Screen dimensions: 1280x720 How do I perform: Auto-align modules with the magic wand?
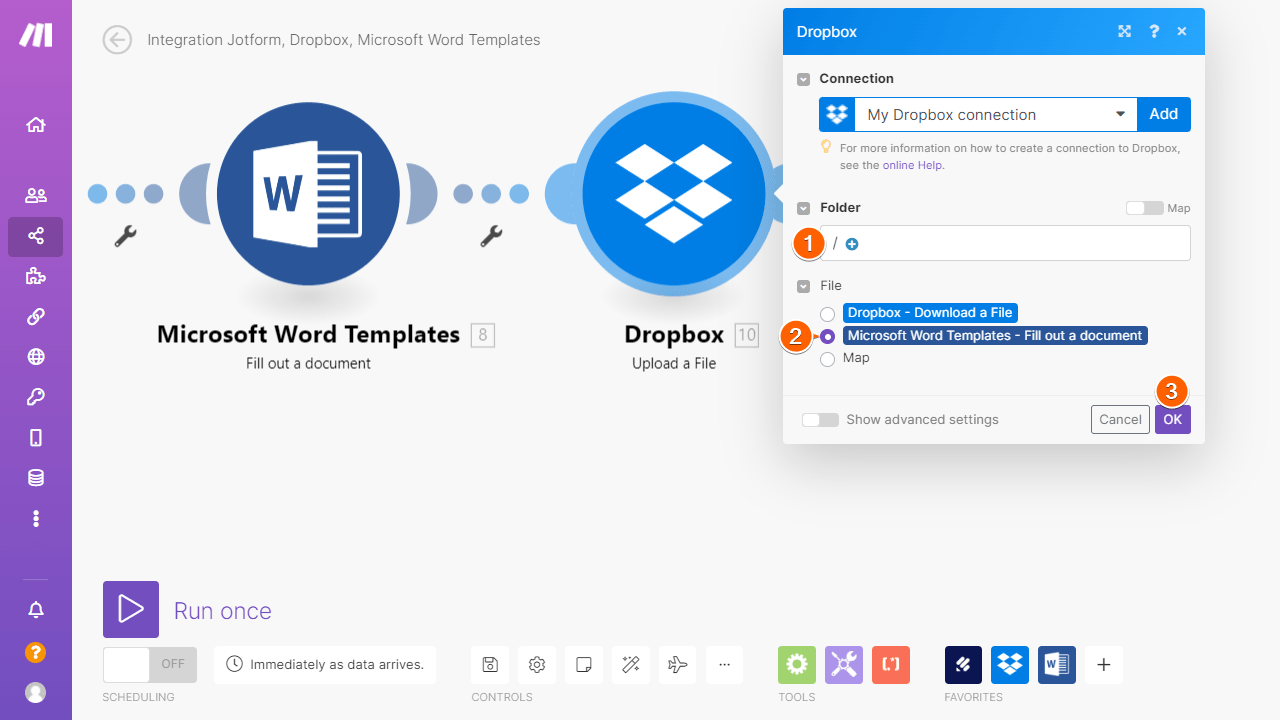[630, 664]
